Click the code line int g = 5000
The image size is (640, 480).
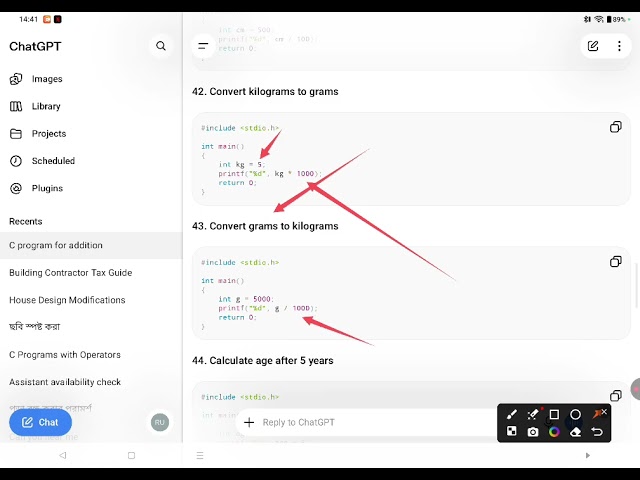coord(246,299)
